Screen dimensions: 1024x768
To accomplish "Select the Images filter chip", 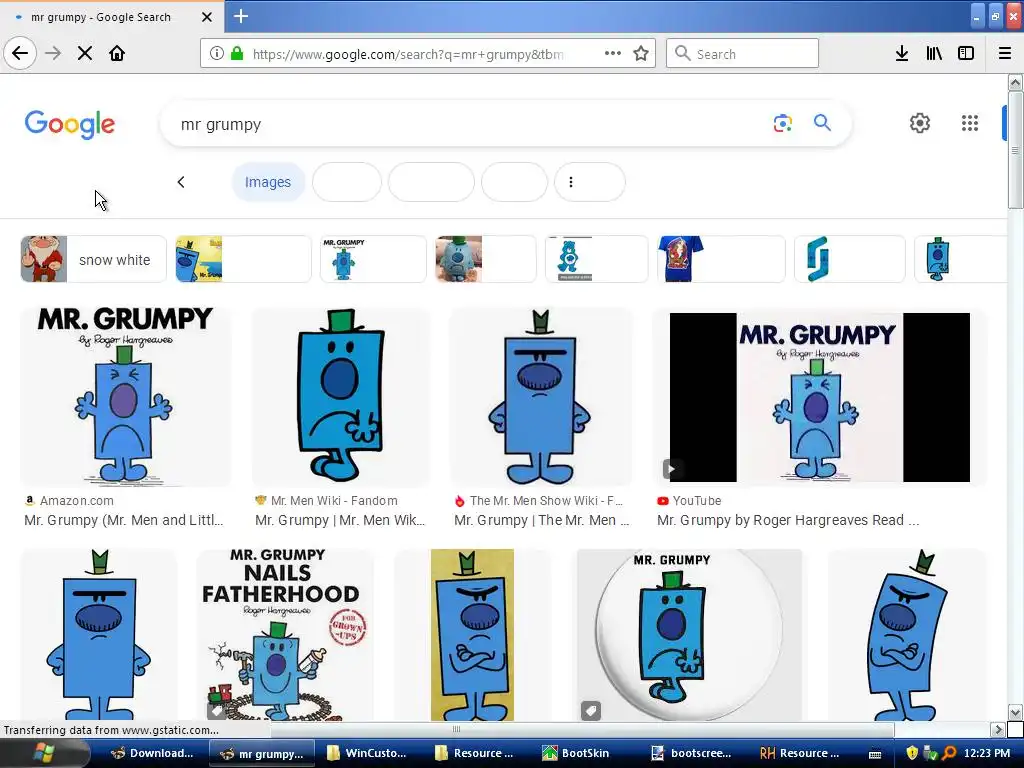I will click(268, 182).
